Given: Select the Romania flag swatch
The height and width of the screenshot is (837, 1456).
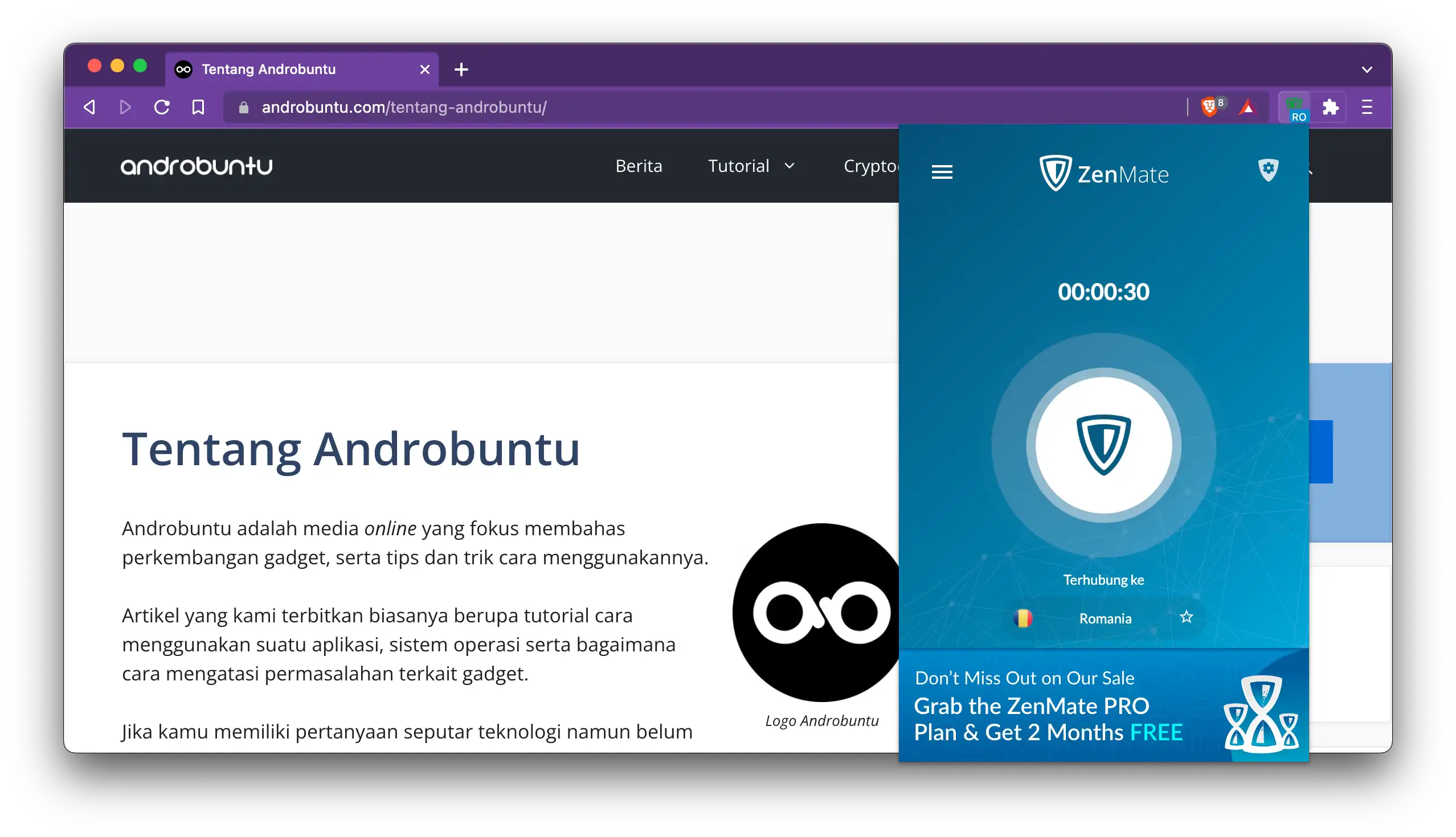Looking at the screenshot, I should (1023, 618).
